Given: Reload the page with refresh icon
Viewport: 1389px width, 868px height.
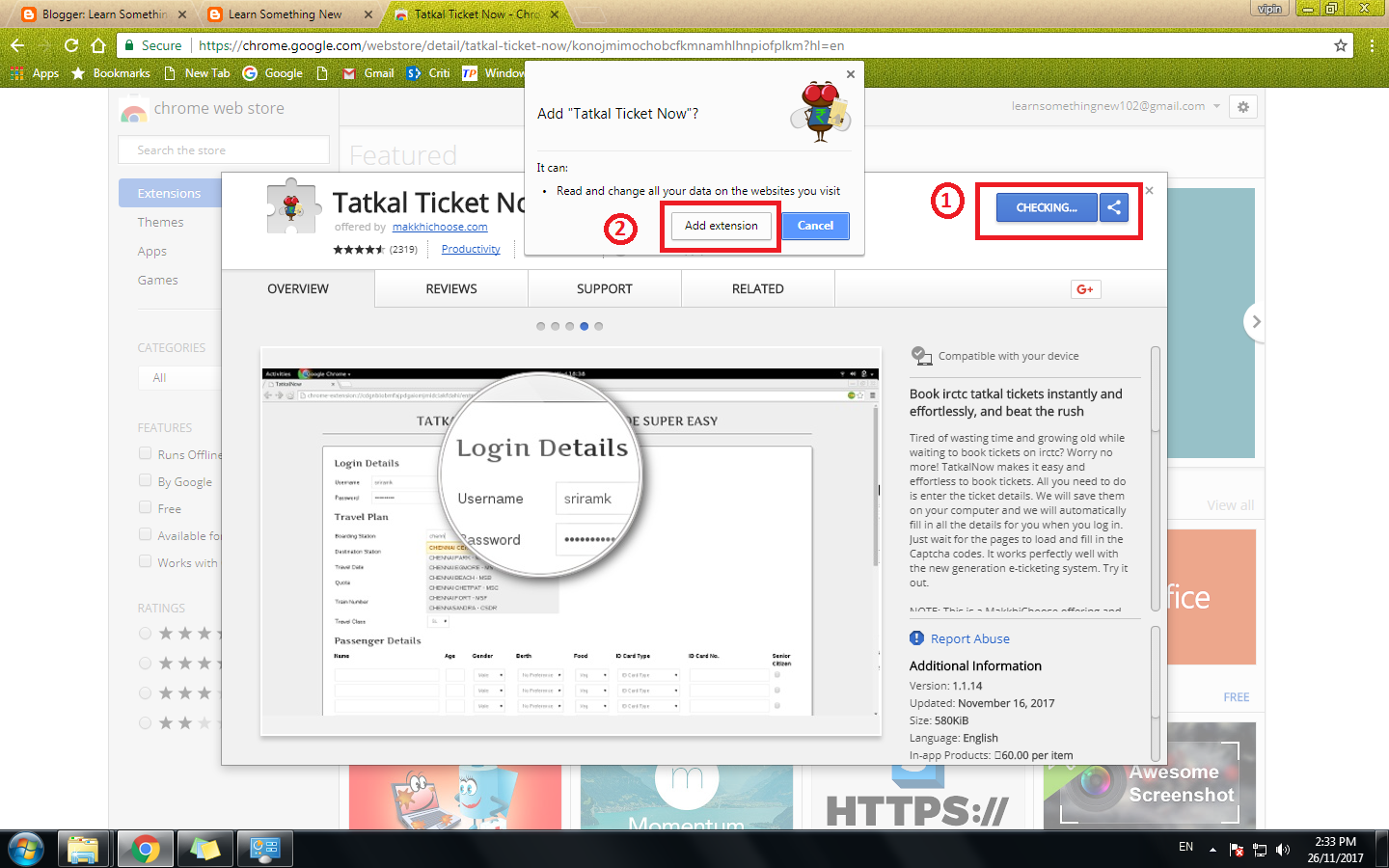Looking at the screenshot, I should click(x=70, y=45).
